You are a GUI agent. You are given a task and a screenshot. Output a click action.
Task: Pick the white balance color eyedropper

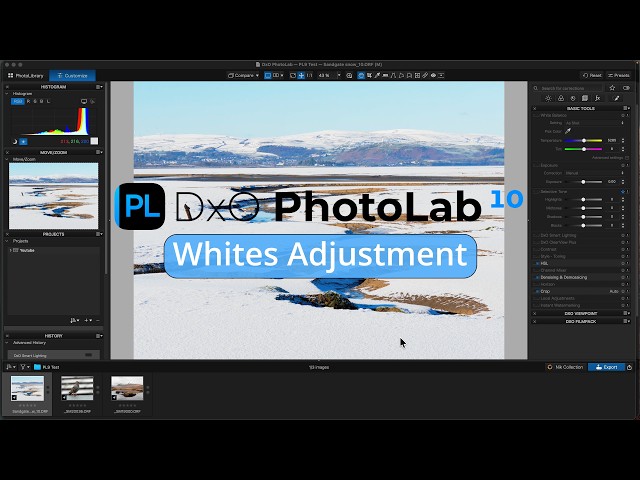[x=568, y=131]
